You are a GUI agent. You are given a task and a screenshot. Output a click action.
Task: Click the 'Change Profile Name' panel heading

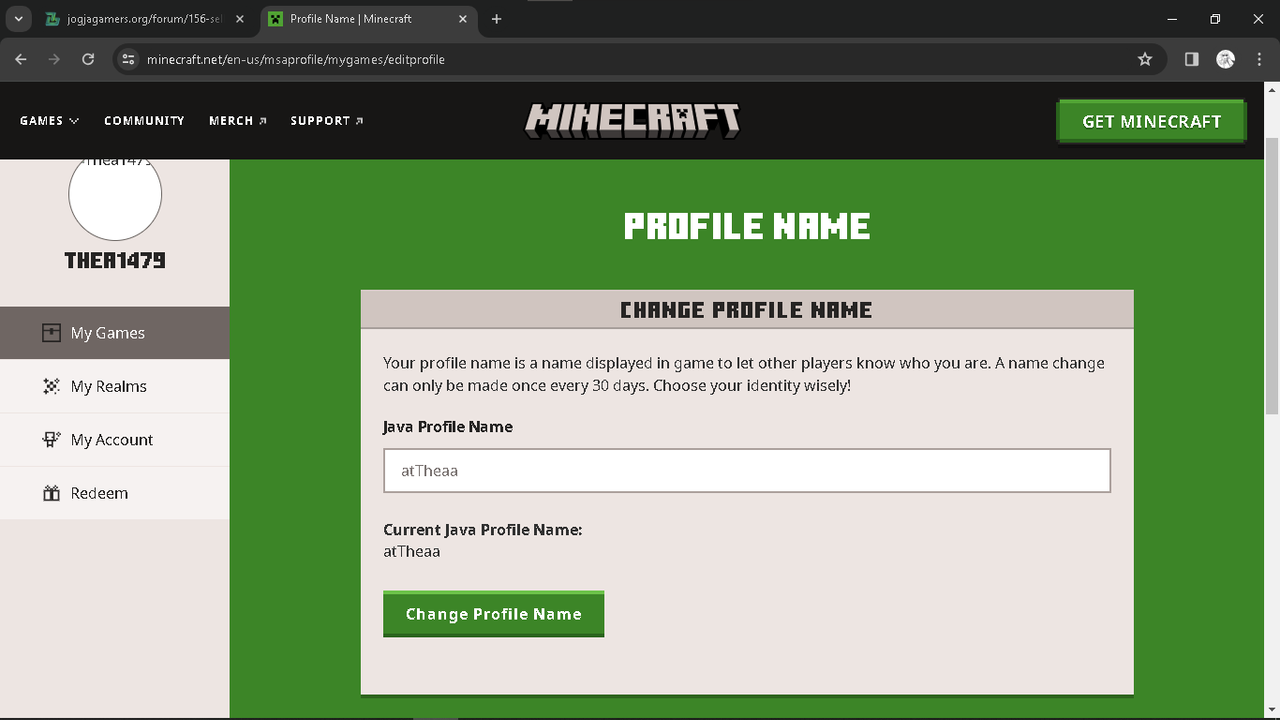pos(747,310)
